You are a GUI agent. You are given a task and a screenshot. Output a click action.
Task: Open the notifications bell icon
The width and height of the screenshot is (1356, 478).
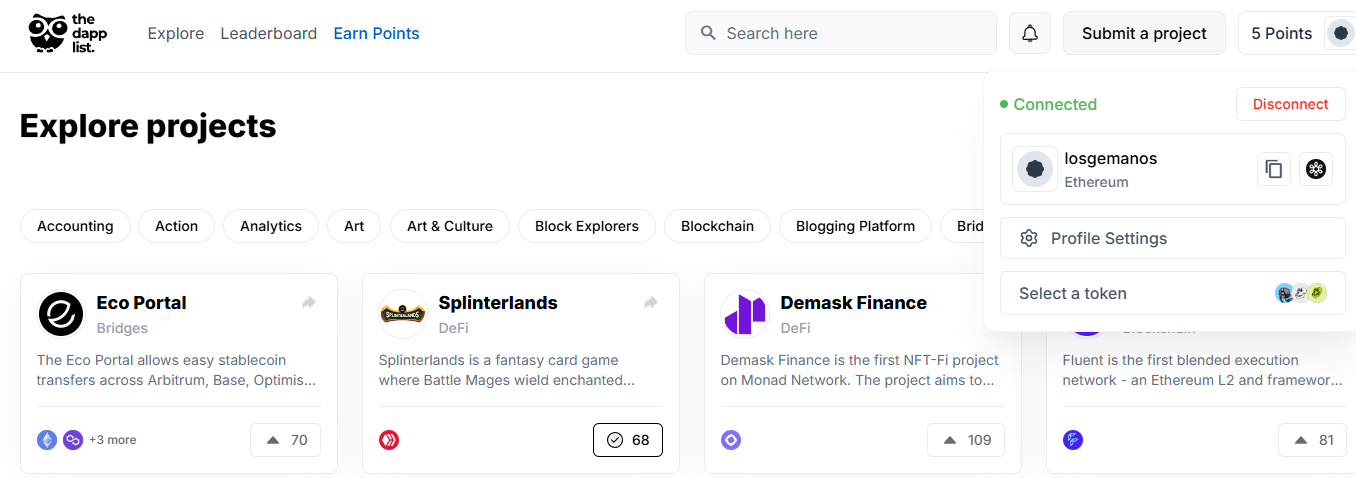[x=1030, y=33]
